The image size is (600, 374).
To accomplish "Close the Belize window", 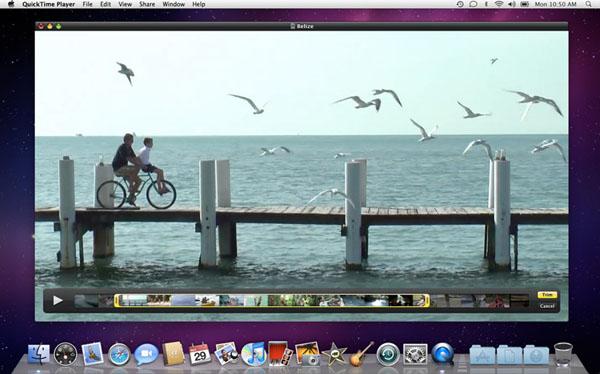I will point(41,26).
